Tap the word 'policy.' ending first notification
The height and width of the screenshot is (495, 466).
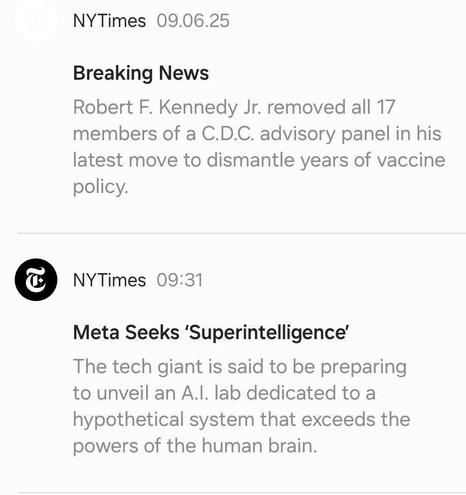tap(100, 187)
